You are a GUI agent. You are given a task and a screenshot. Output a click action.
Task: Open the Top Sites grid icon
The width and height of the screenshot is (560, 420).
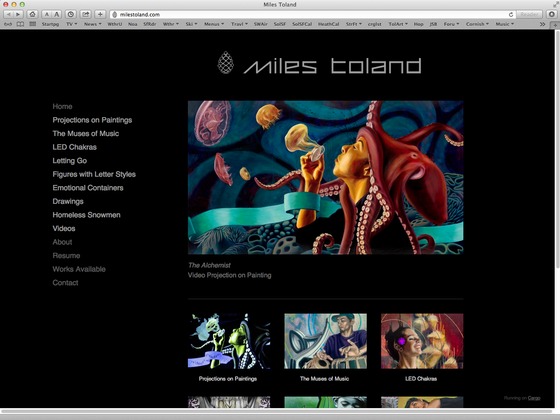(32, 24)
